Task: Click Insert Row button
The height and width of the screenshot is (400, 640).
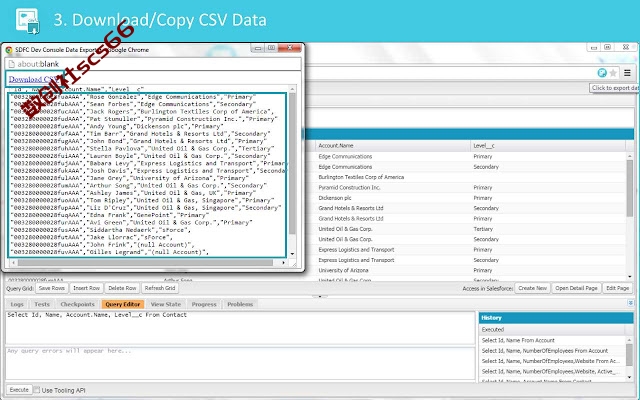Action: pos(86,288)
